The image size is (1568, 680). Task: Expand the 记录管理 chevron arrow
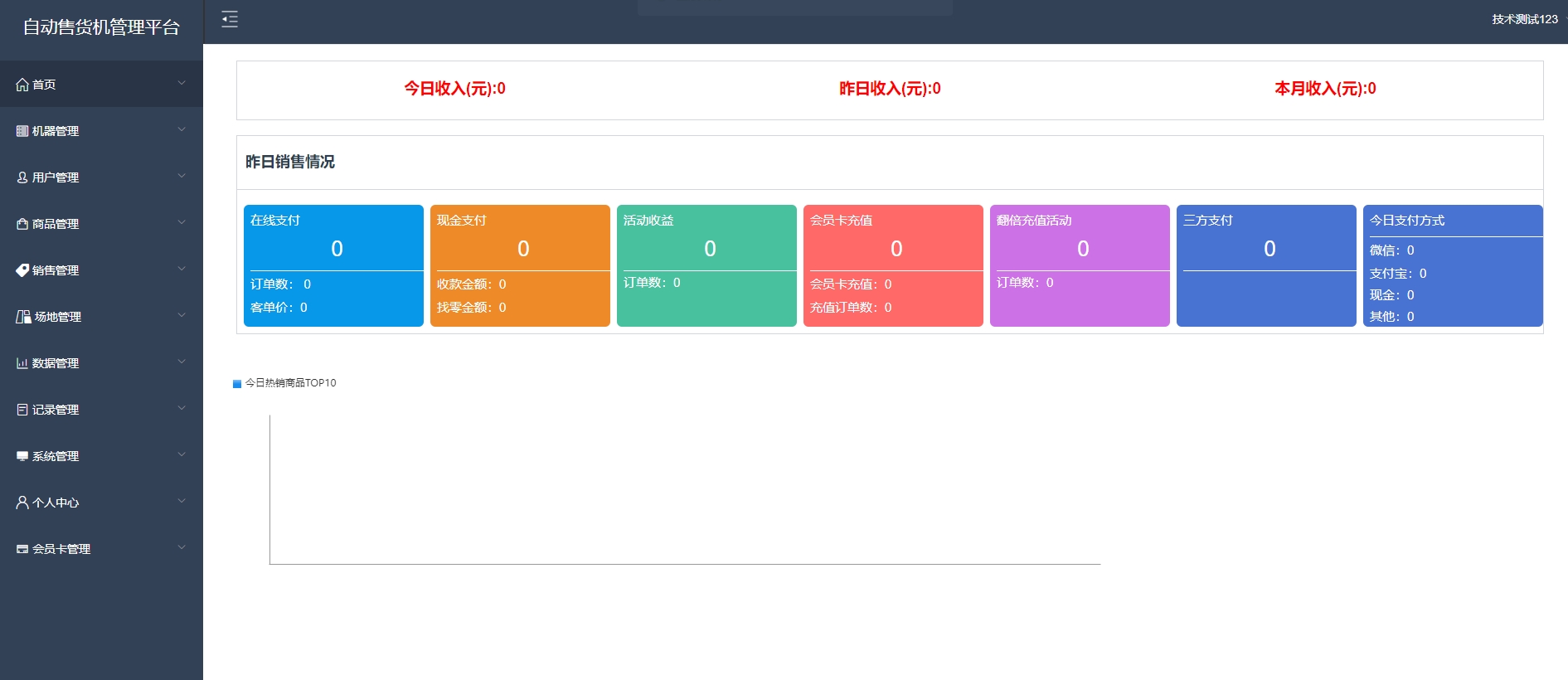click(x=182, y=408)
